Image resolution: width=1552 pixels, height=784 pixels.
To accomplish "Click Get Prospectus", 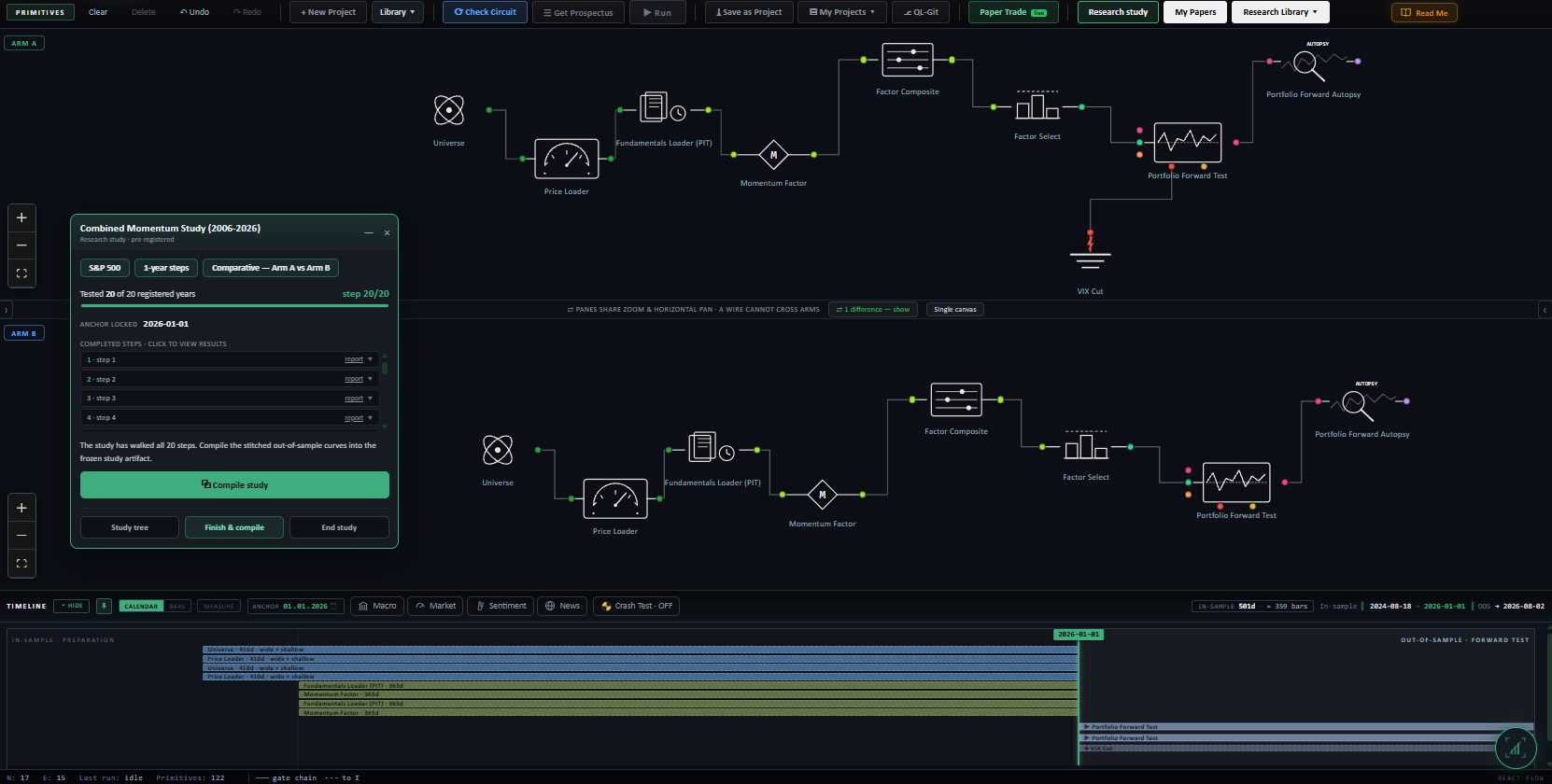I will 578,12.
